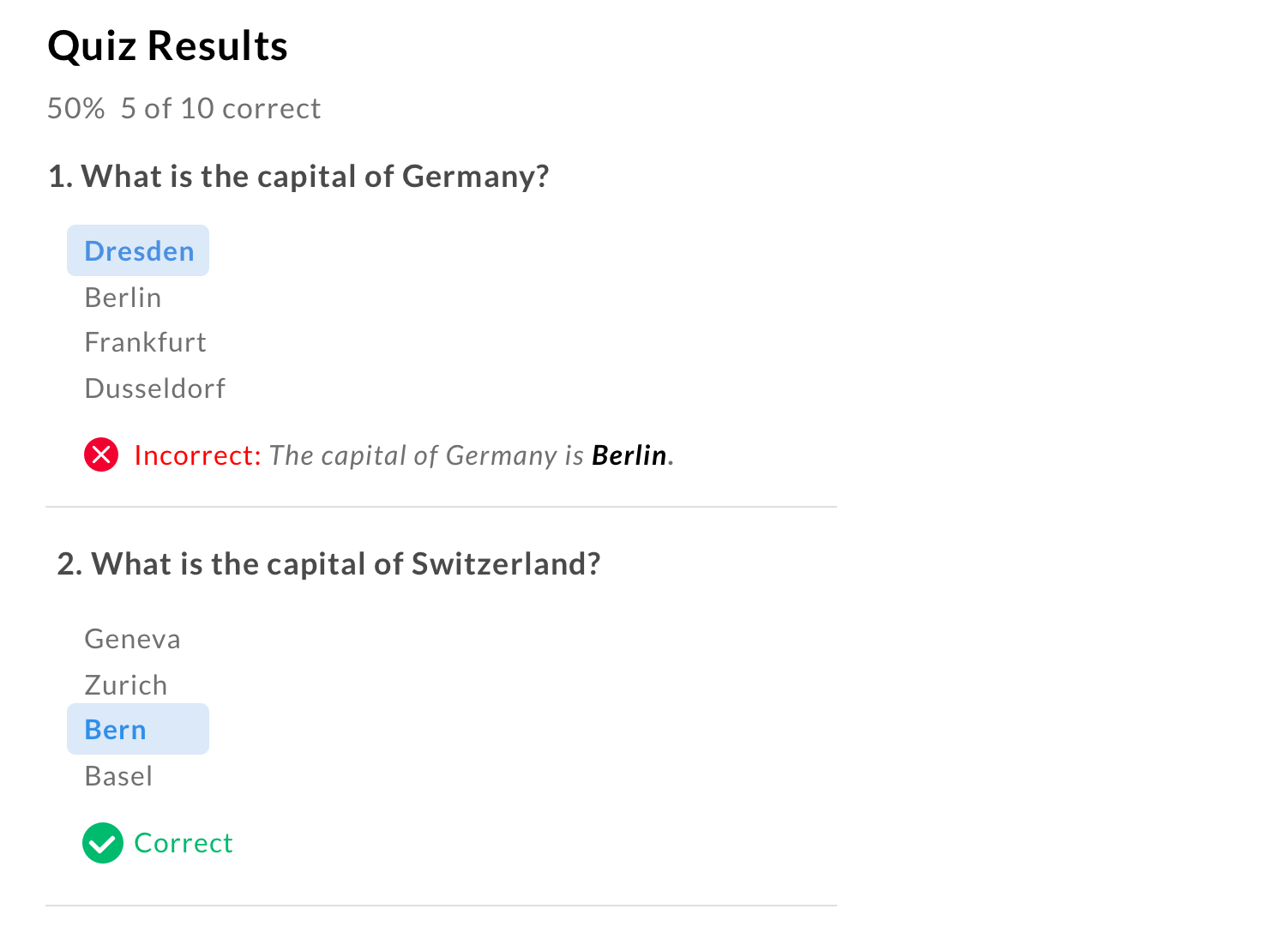1288x933 pixels.
Task: Click the green checkmark correct icon
Action: coord(102,843)
